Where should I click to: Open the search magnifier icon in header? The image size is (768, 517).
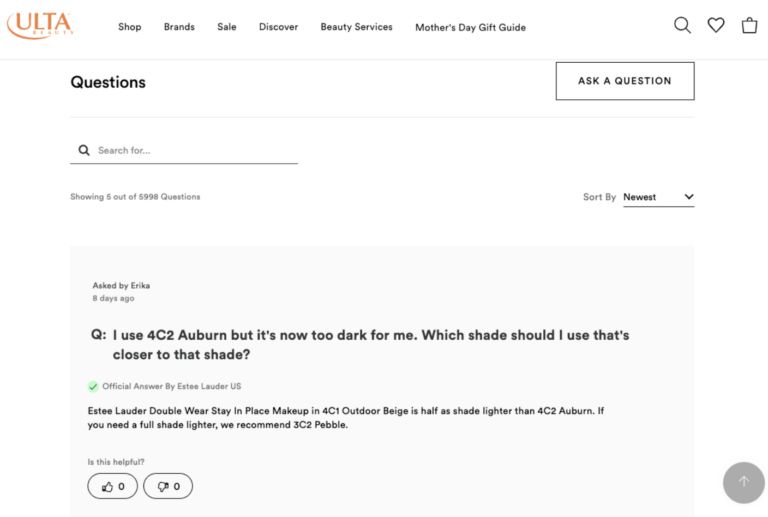(682, 26)
